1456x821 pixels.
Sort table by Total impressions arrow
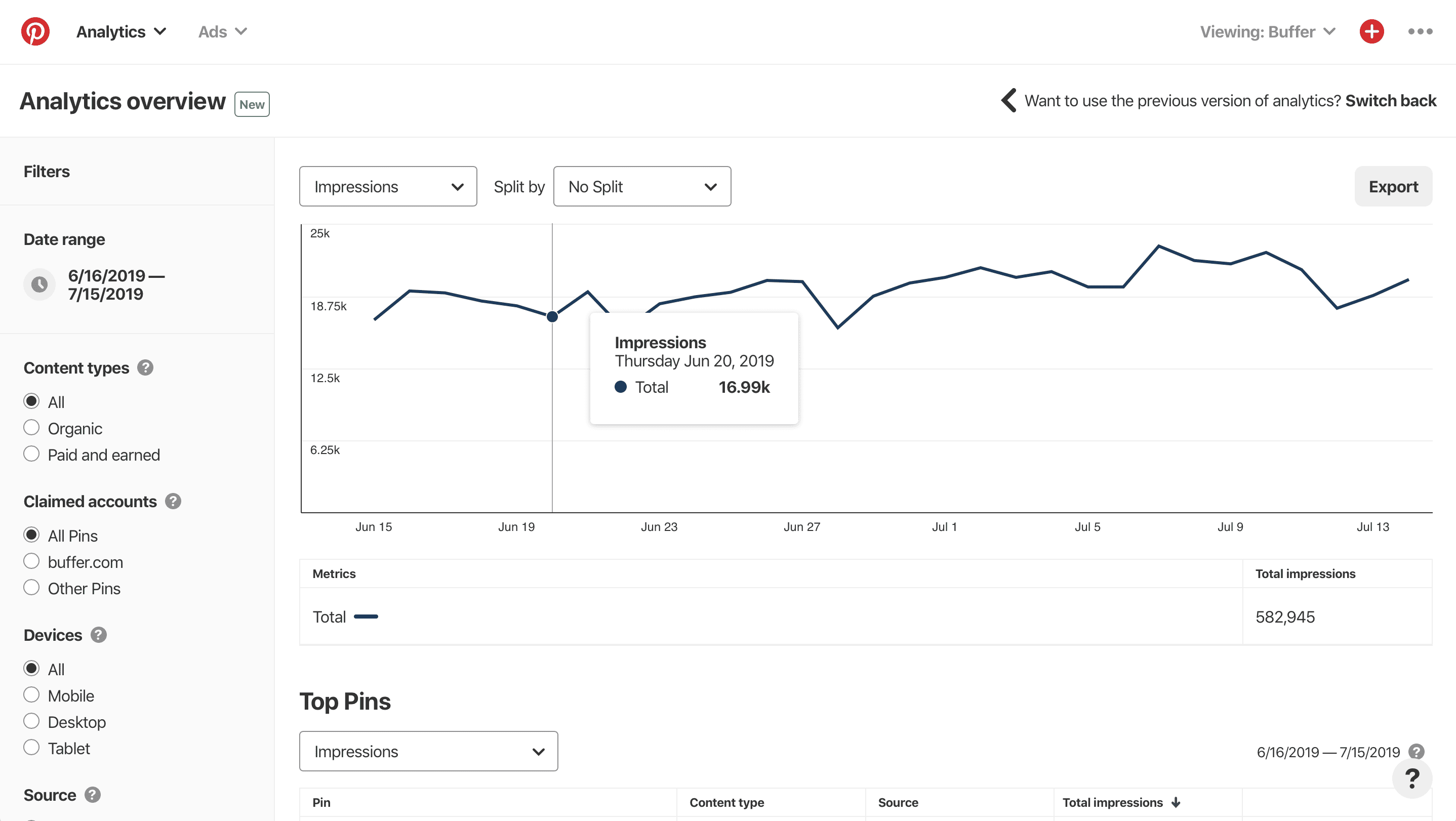pyautogui.click(x=1176, y=802)
